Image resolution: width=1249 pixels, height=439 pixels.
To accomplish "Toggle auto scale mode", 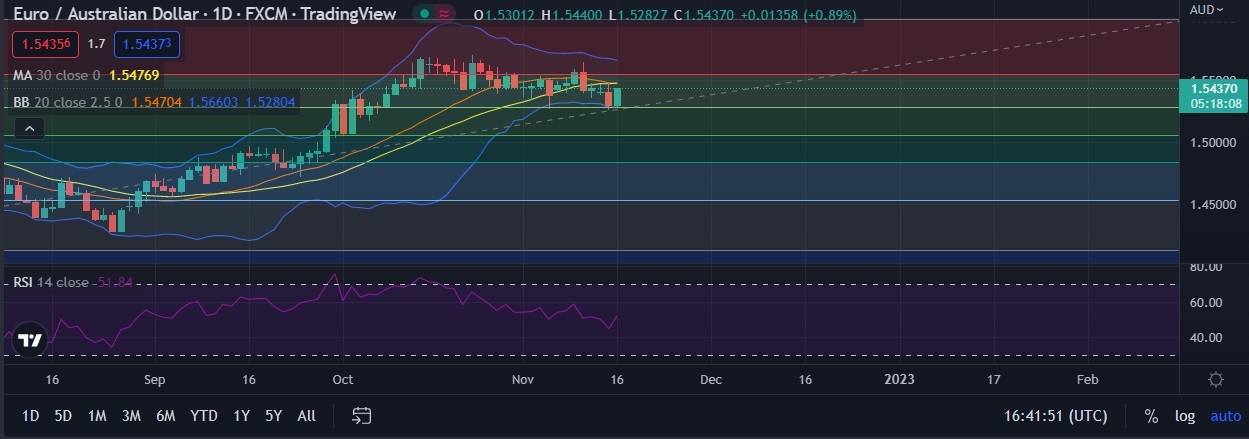I will 1225,415.
